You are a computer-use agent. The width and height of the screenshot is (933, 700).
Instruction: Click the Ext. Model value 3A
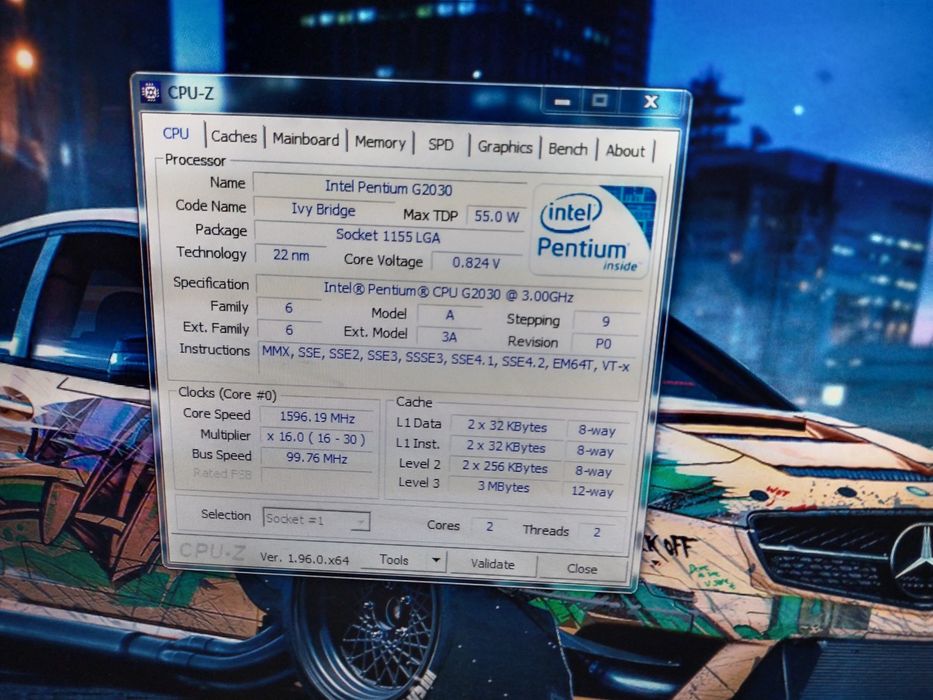(x=449, y=337)
